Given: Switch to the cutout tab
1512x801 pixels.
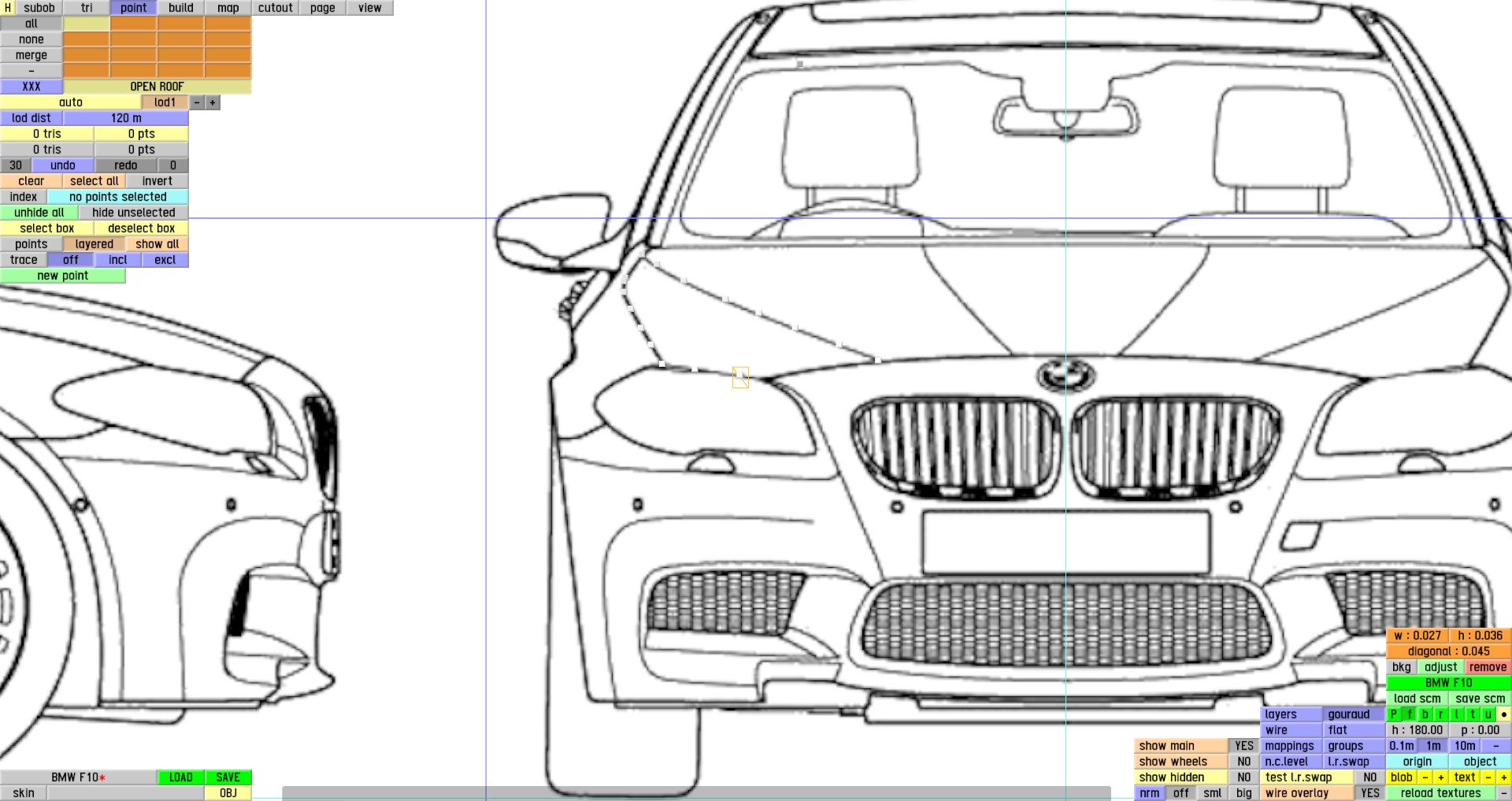Looking at the screenshot, I should click(x=276, y=8).
